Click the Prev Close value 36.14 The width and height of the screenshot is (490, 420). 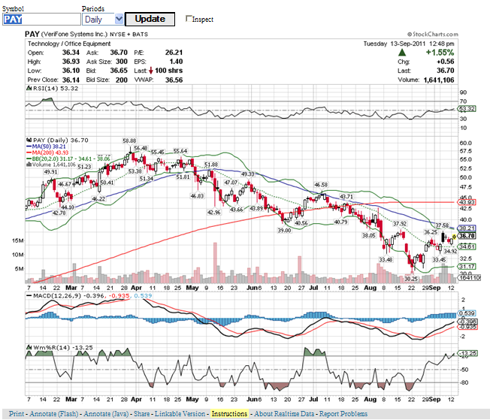click(71, 80)
